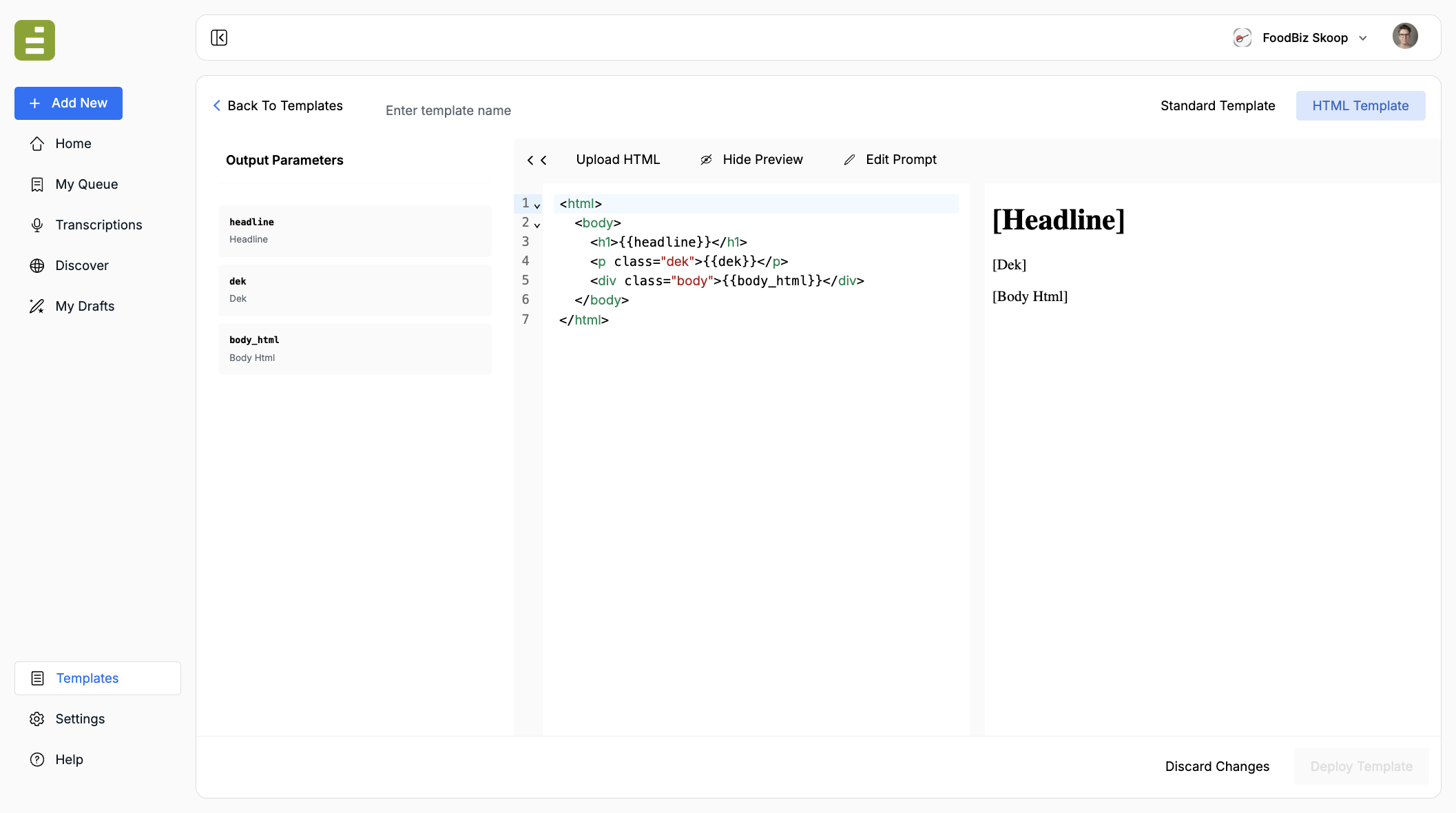Click [Dek] in the preview
Image resolution: width=1456 pixels, height=813 pixels.
[x=1009, y=265]
